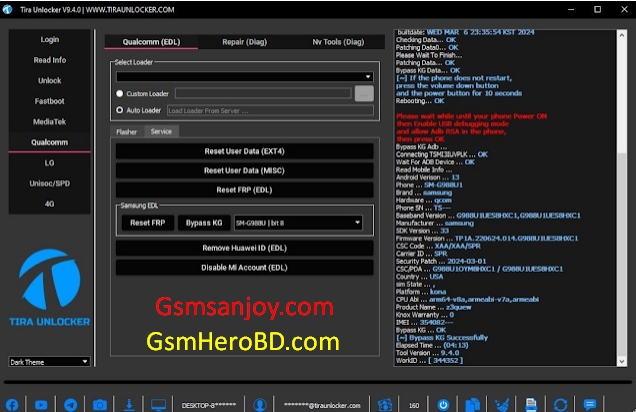The width and height of the screenshot is (636, 412).
Task: Open the YouTube channel icon
Action: click(41, 405)
